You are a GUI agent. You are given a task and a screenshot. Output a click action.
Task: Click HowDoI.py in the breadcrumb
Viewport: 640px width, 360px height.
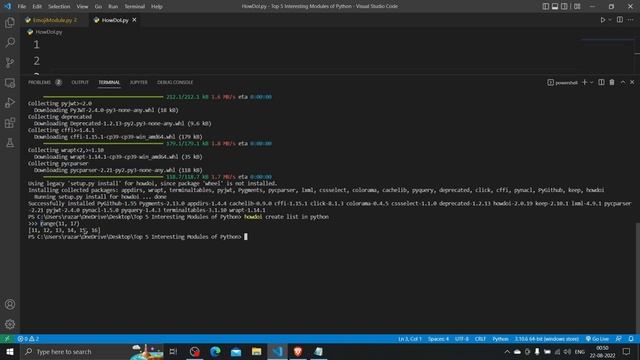(x=49, y=32)
